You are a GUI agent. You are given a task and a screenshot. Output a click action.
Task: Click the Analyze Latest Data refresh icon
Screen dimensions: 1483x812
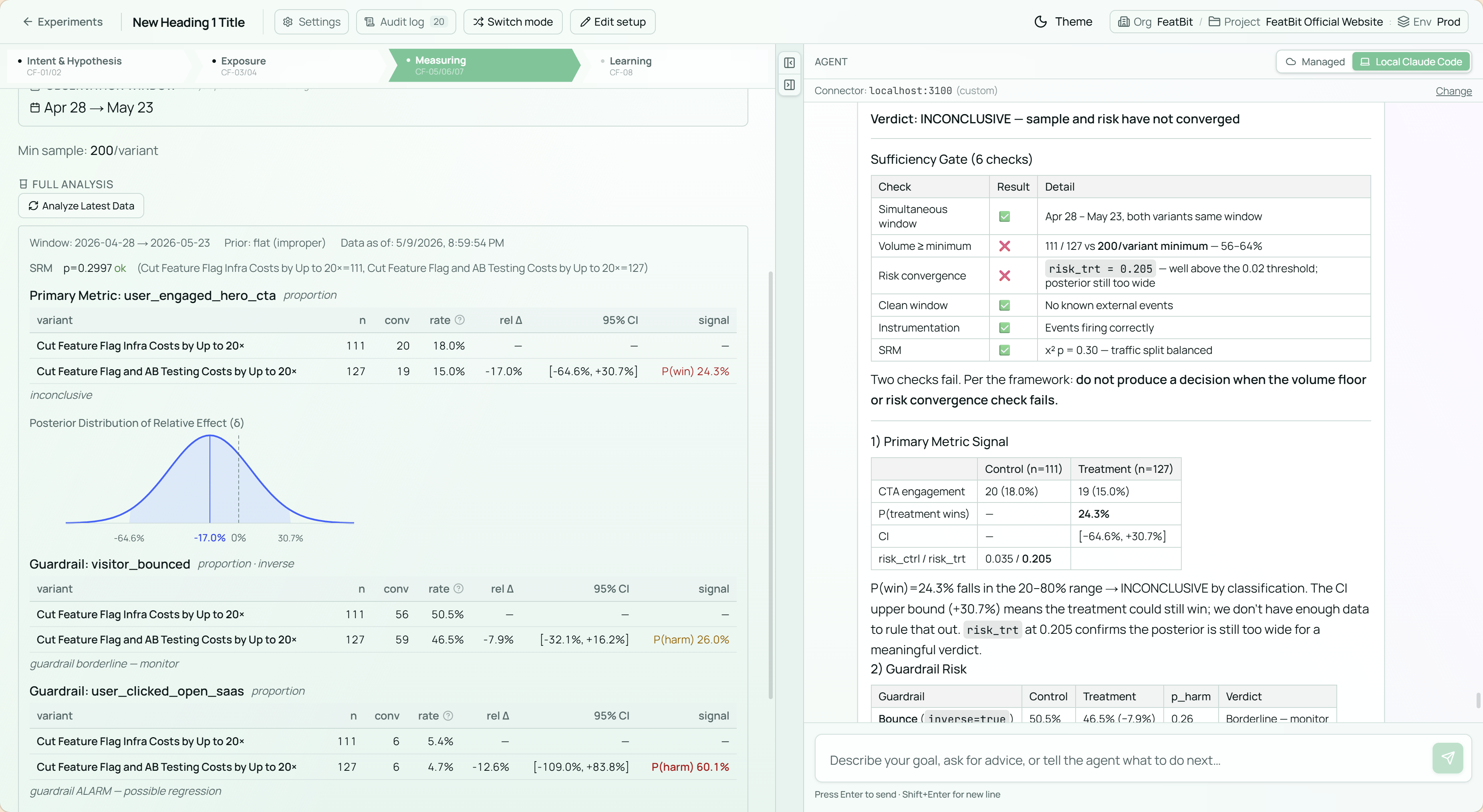pyautogui.click(x=33, y=205)
